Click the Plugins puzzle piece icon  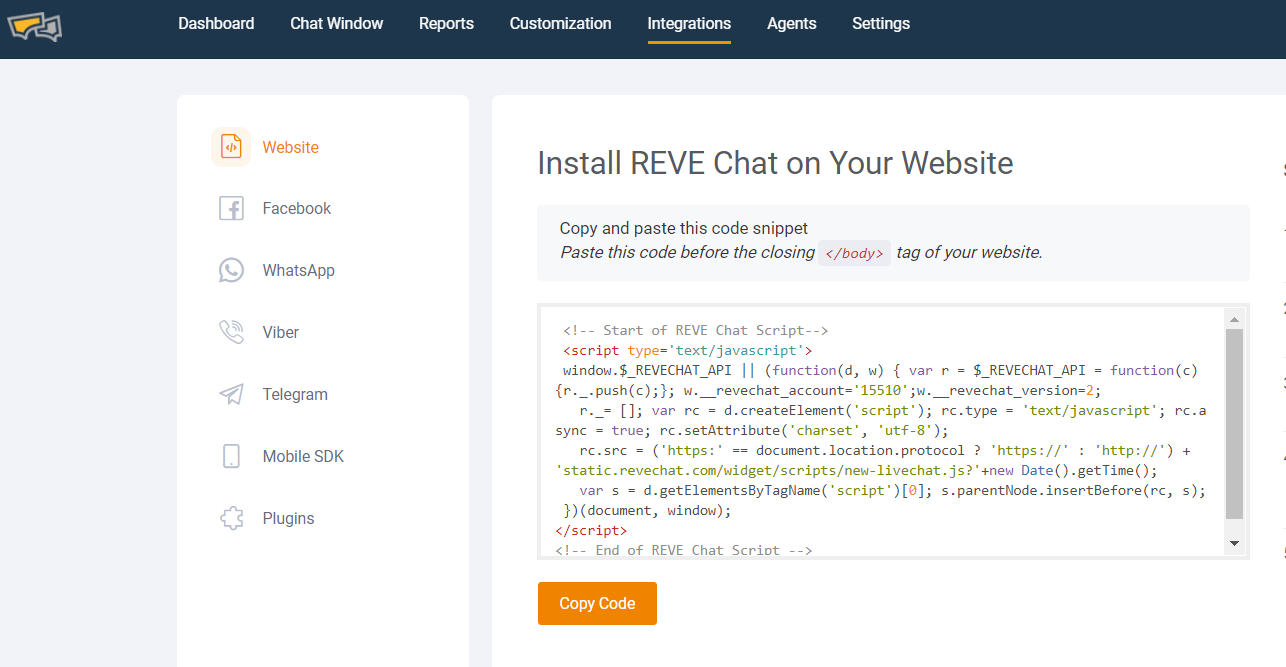tap(231, 518)
